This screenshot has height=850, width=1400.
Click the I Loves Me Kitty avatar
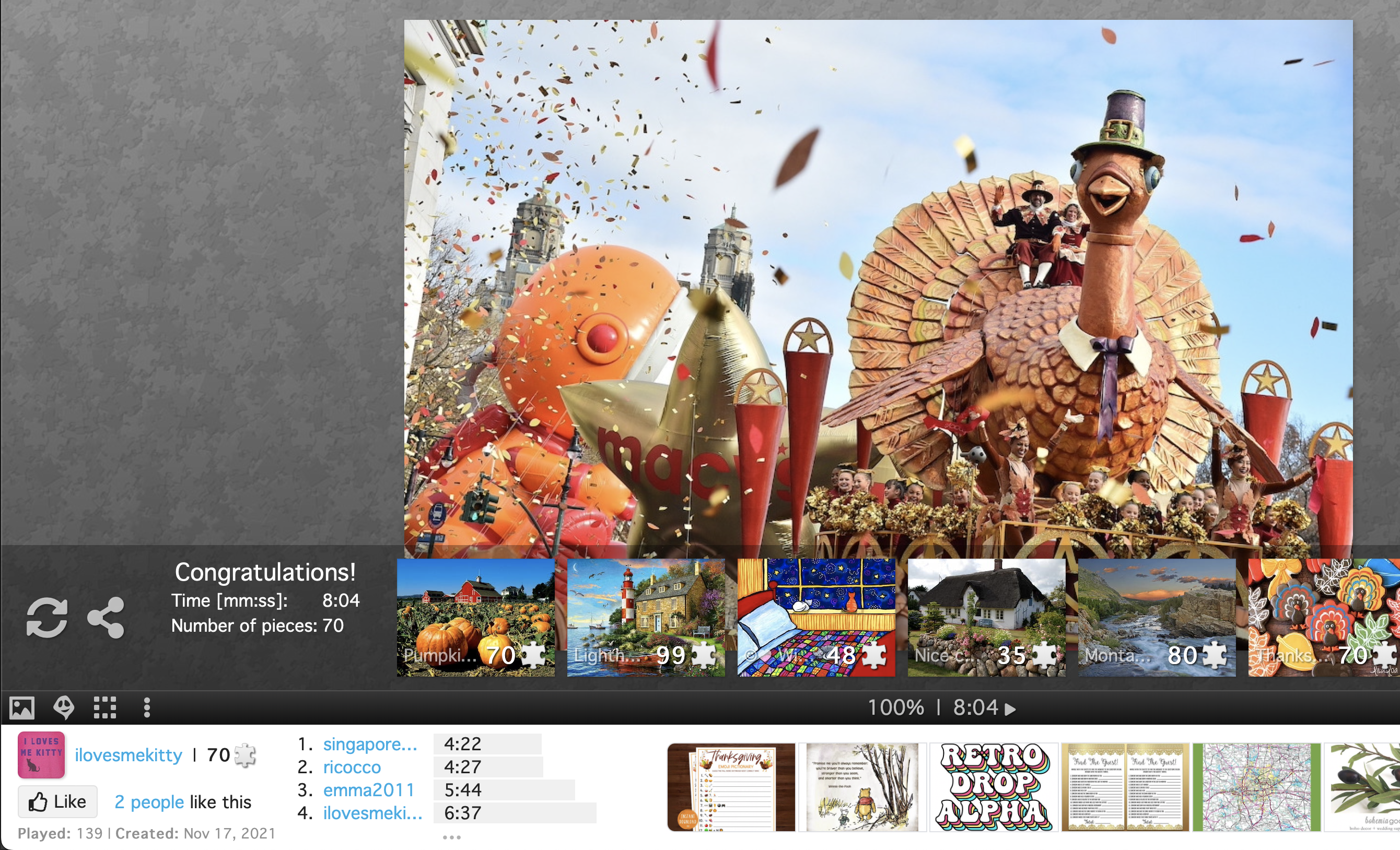[41, 754]
